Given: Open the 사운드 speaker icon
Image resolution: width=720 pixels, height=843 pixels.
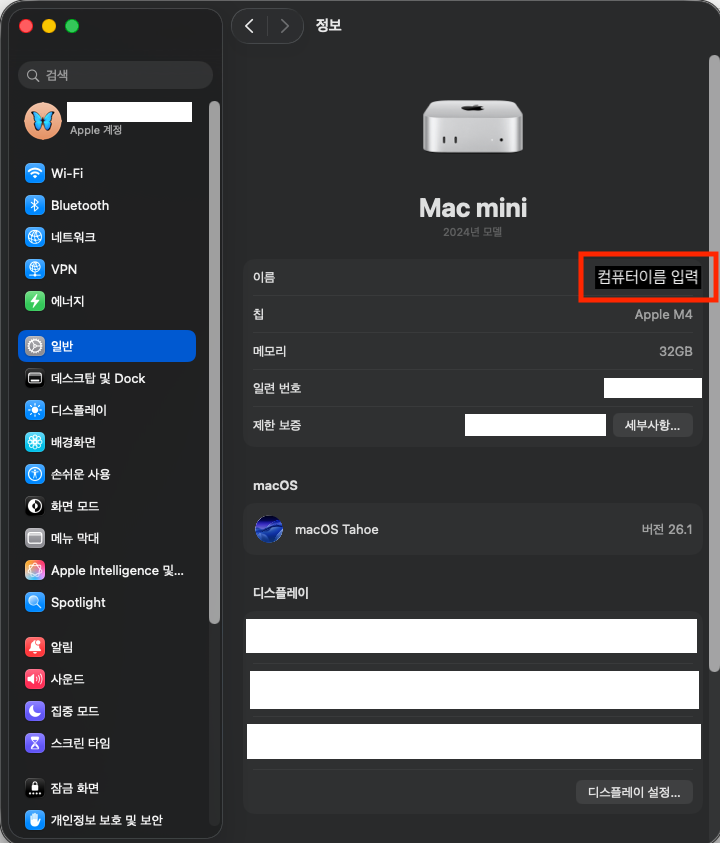Looking at the screenshot, I should tap(35, 679).
